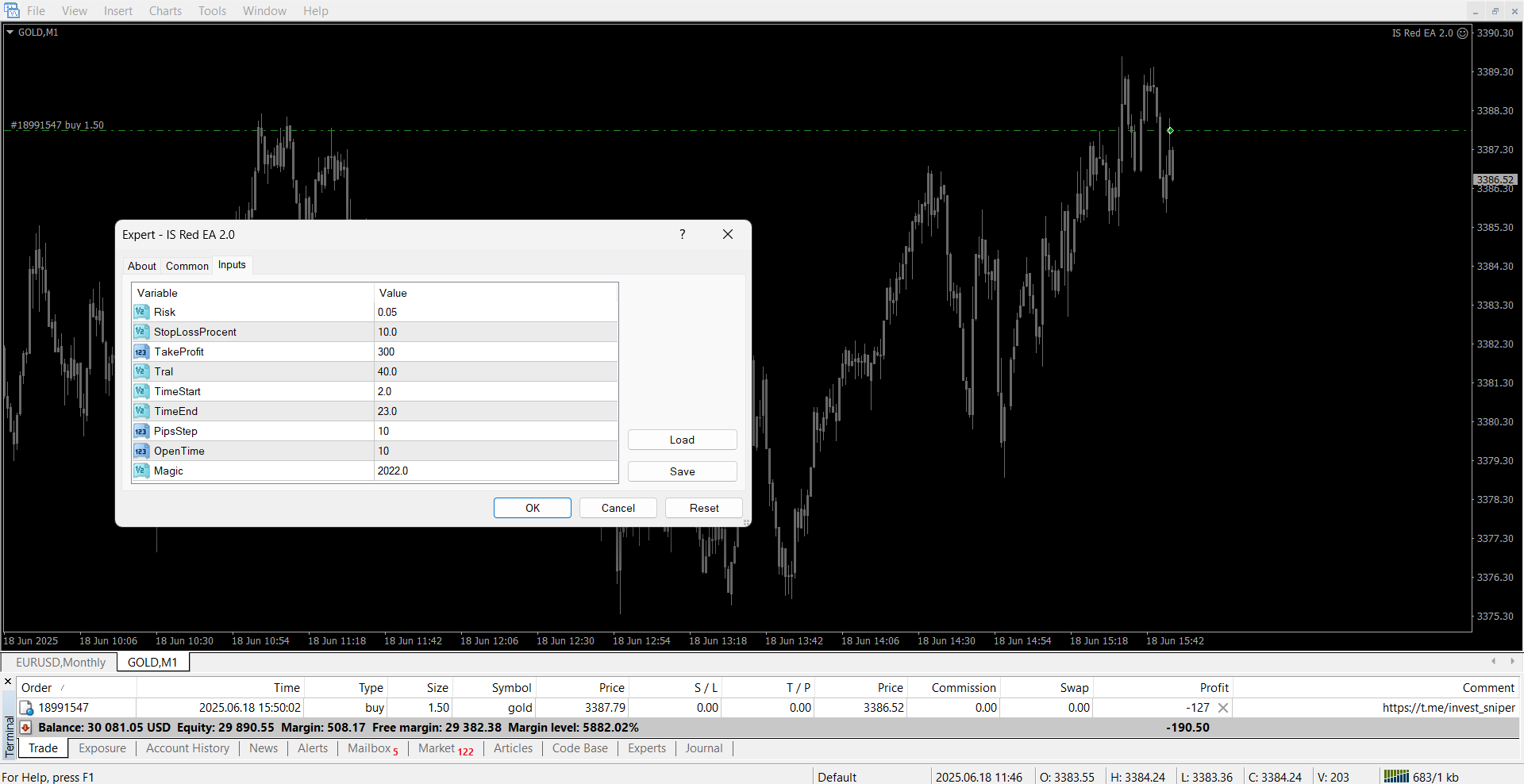Open the Account History tab in Terminal
This screenshot has height=784, width=1524.
tap(187, 748)
